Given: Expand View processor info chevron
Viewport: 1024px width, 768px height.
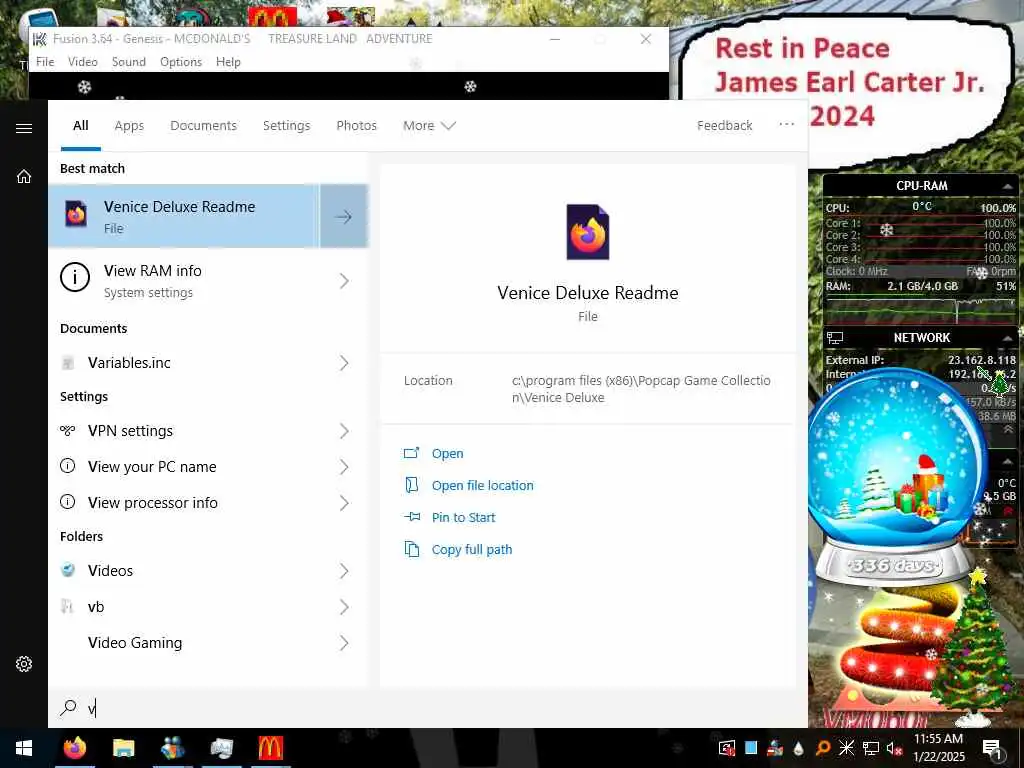Looking at the screenshot, I should coord(344,503).
